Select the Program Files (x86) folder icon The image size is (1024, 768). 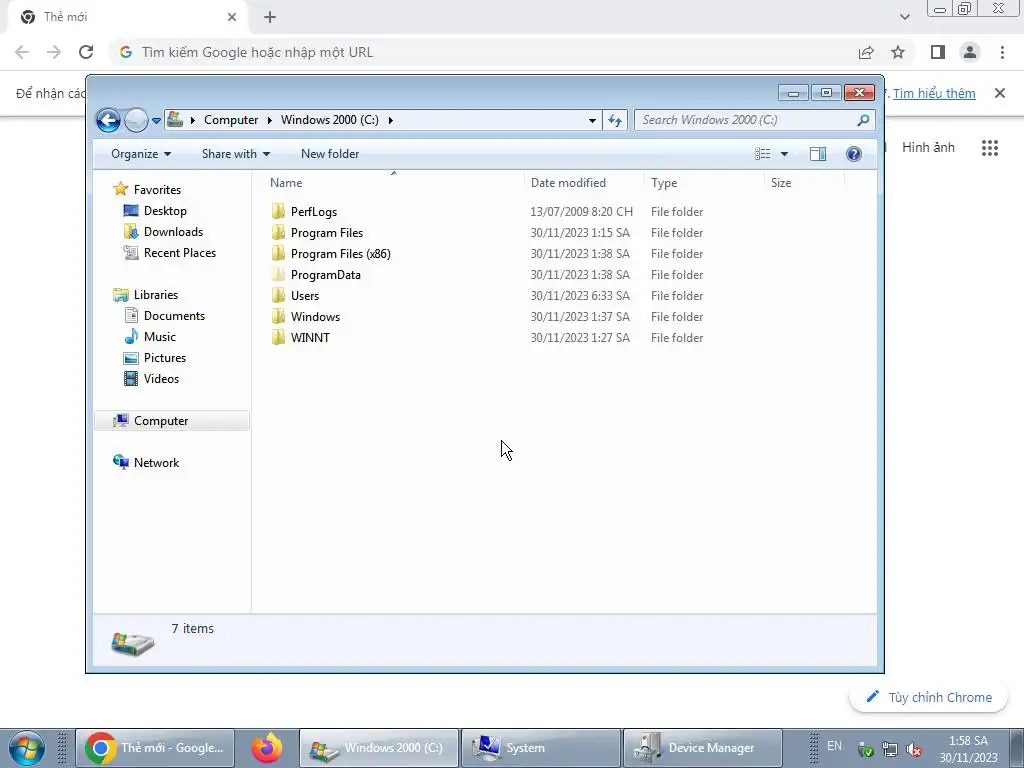(x=278, y=253)
